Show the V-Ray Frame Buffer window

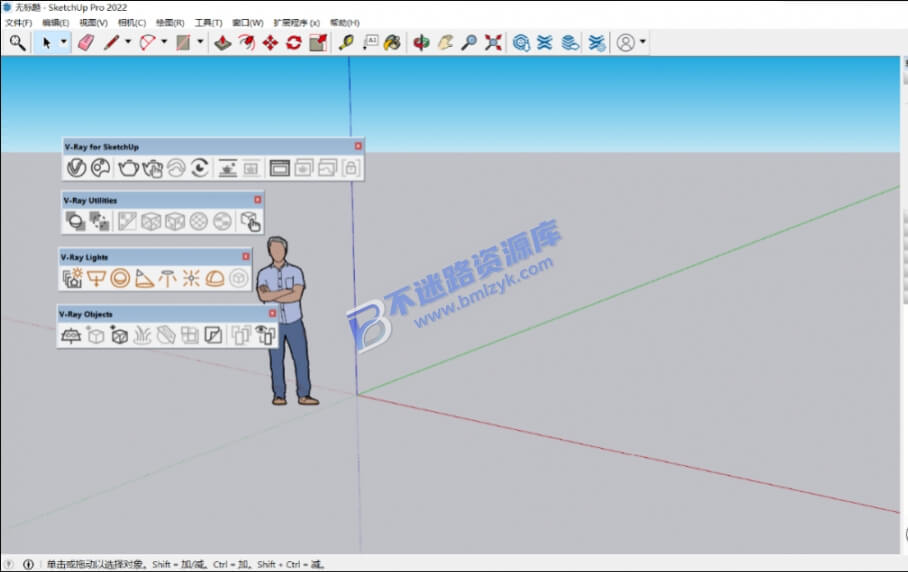pyautogui.click(x=279, y=168)
